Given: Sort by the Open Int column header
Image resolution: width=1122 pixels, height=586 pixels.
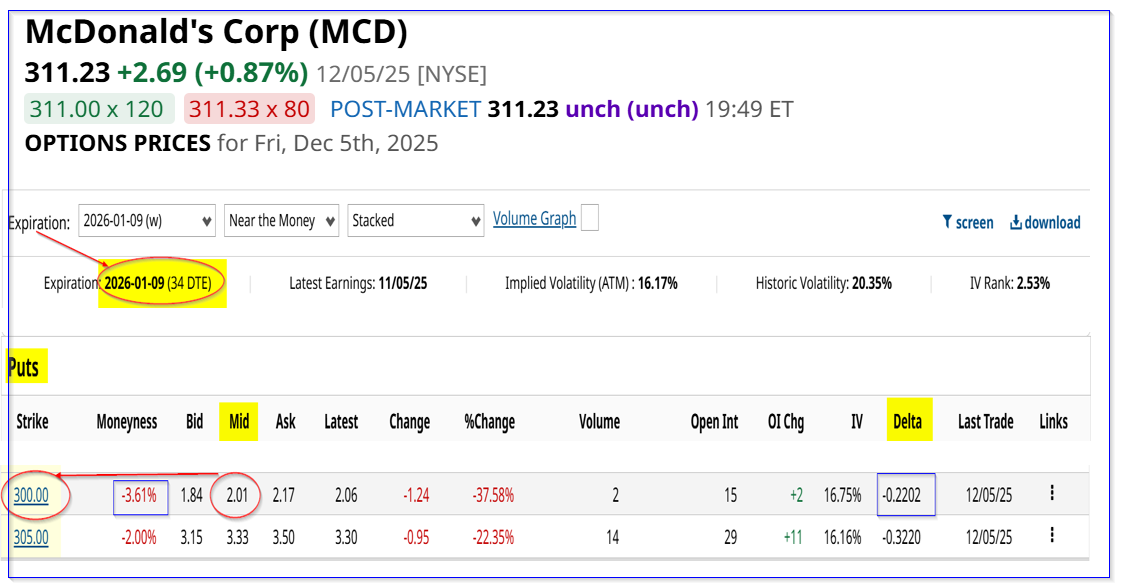Looking at the screenshot, I should point(714,422).
